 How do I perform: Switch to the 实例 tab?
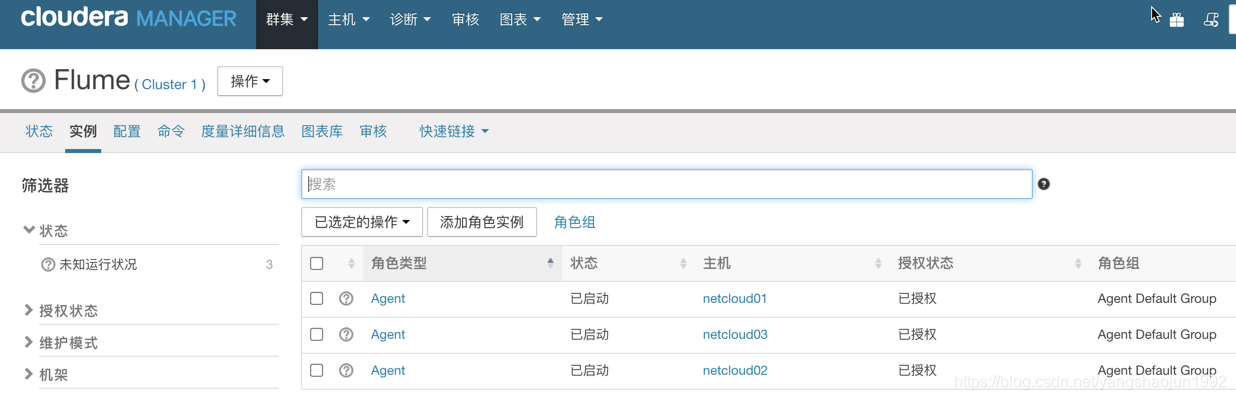click(83, 131)
